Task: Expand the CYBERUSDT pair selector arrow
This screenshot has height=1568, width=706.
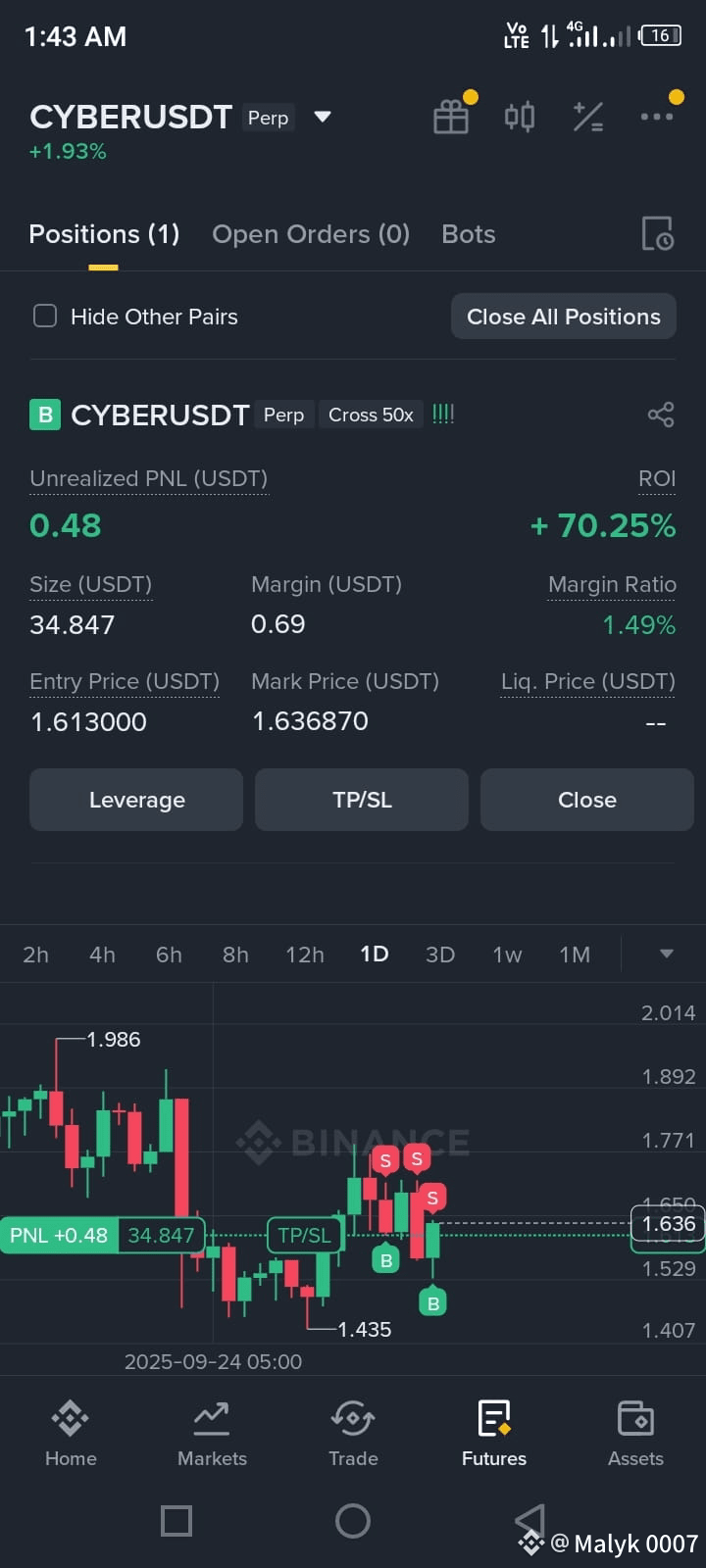Action: coord(322,118)
